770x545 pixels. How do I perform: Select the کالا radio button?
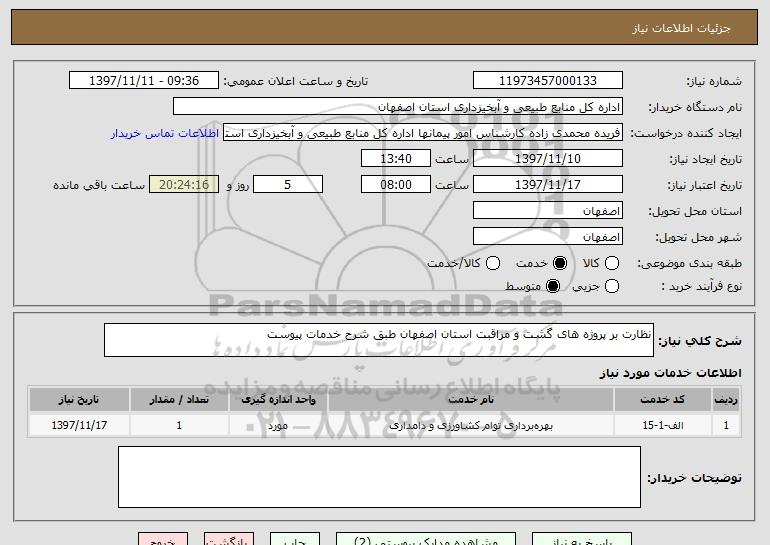coord(611,263)
